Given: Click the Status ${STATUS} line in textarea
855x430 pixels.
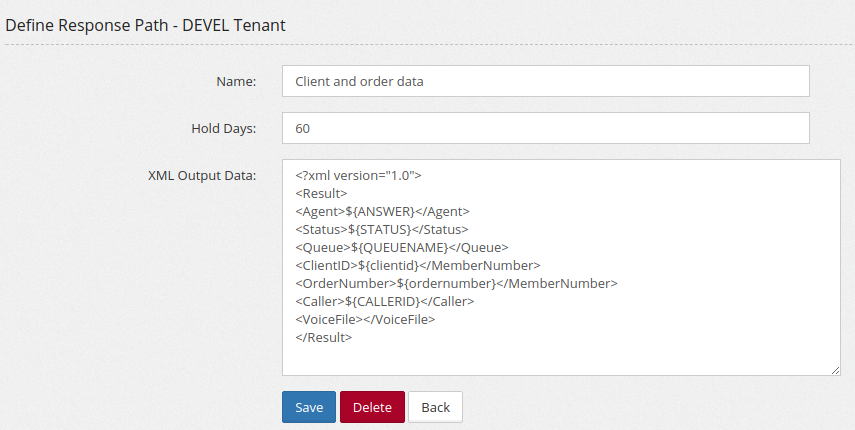Looking at the screenshot, I should [x=382, y=229].
